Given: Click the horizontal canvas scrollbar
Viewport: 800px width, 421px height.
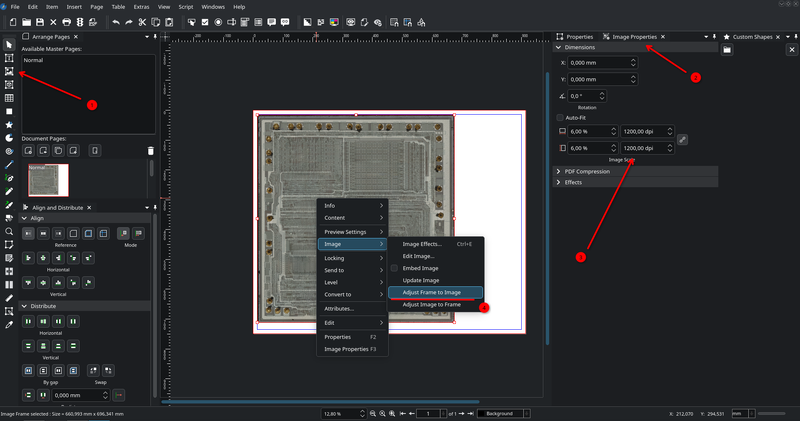Looking at the screenshot, I should click(320, 402).
